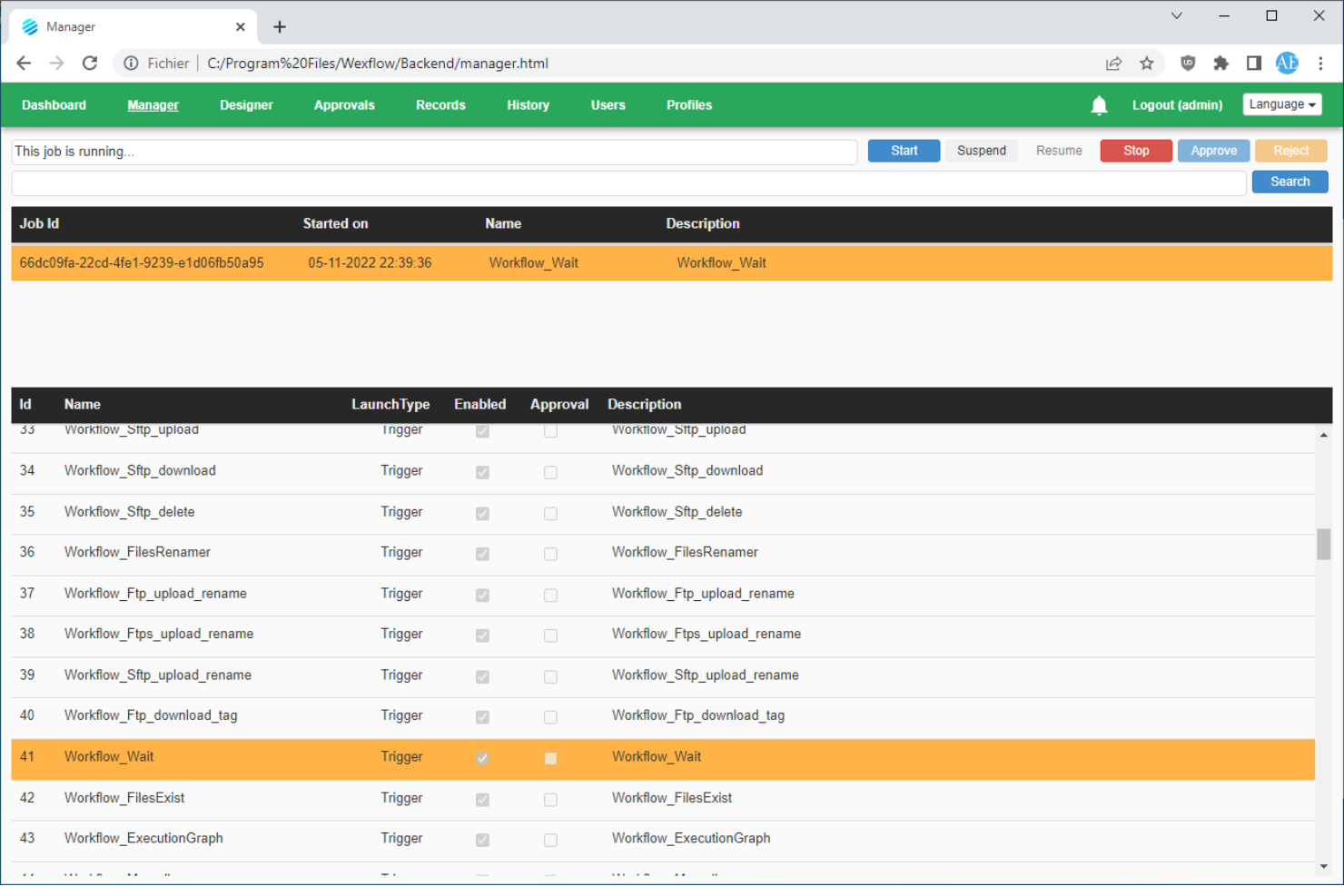Click the AE profile avatar icon

pyautogui.click(x=1287, y=63)
